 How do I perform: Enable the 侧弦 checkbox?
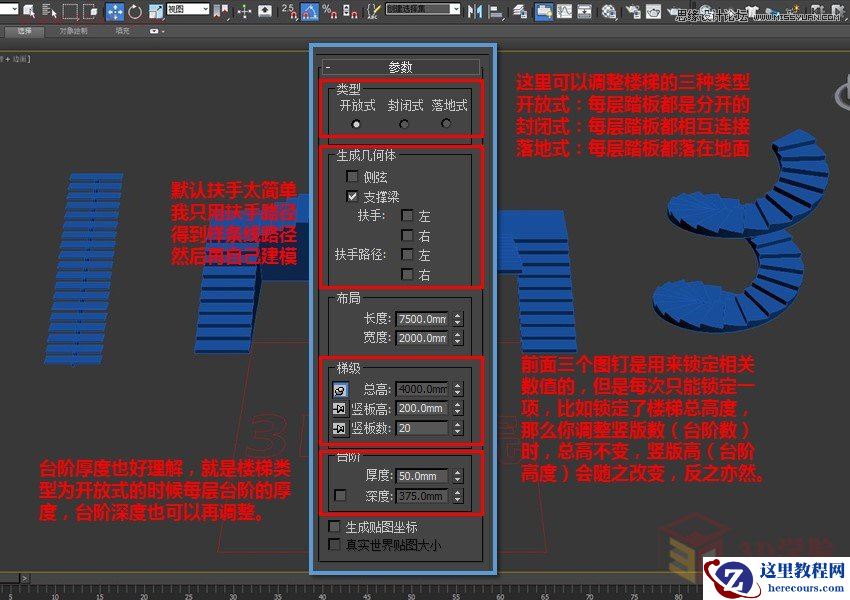[x=352, y=177]
